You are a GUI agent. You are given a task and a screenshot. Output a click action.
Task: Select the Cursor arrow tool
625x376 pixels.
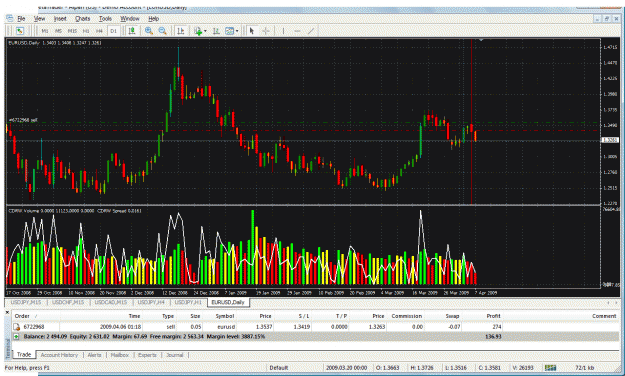click(x=252, y=31)
